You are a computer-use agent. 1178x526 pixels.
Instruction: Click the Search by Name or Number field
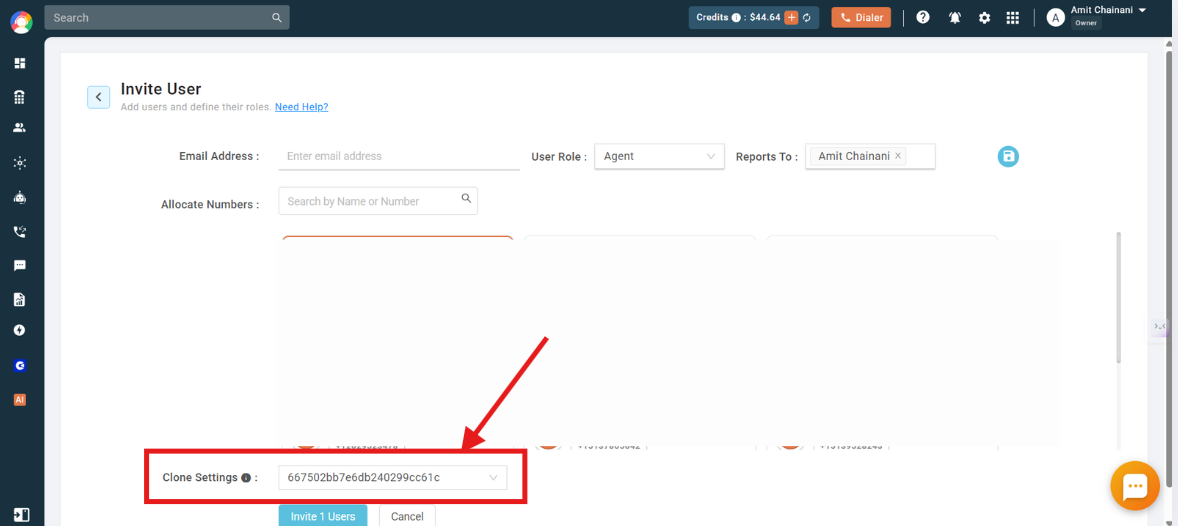[378, 201]
